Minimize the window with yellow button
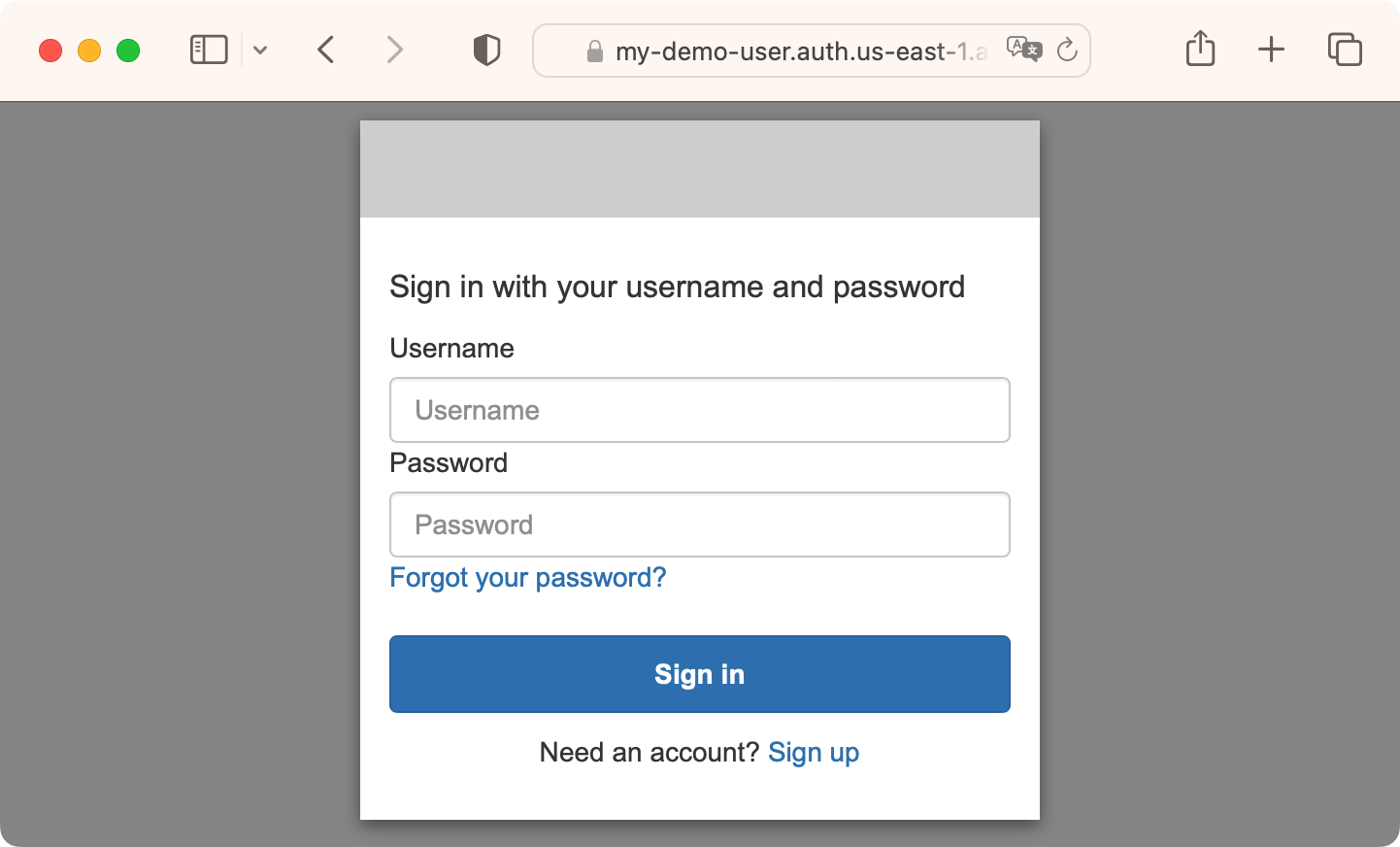This screenshot has width=1400, height=847. (x=89, y=51)
